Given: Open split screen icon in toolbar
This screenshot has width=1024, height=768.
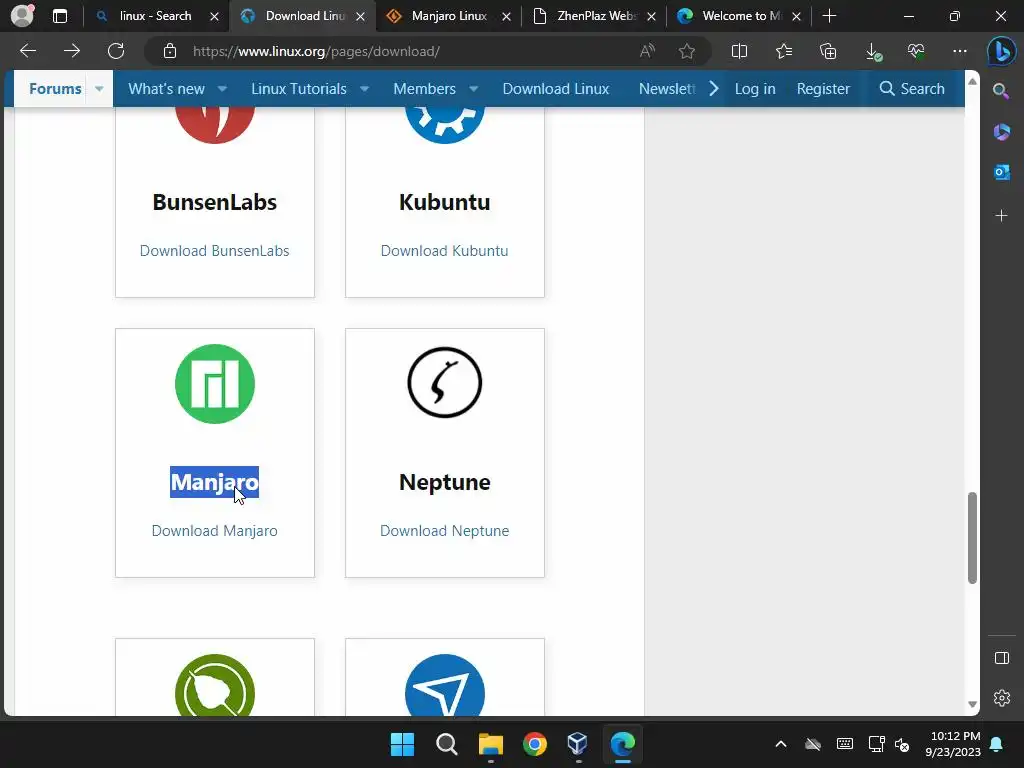Looking at the screenshot, I should coord(739,51).
